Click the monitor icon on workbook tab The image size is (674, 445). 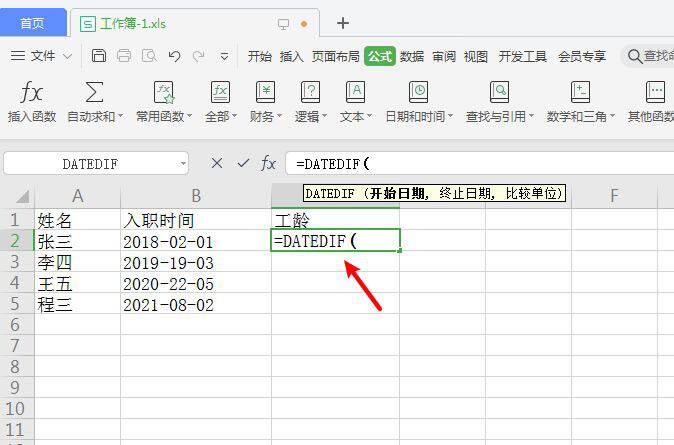(x=283, y=24)
